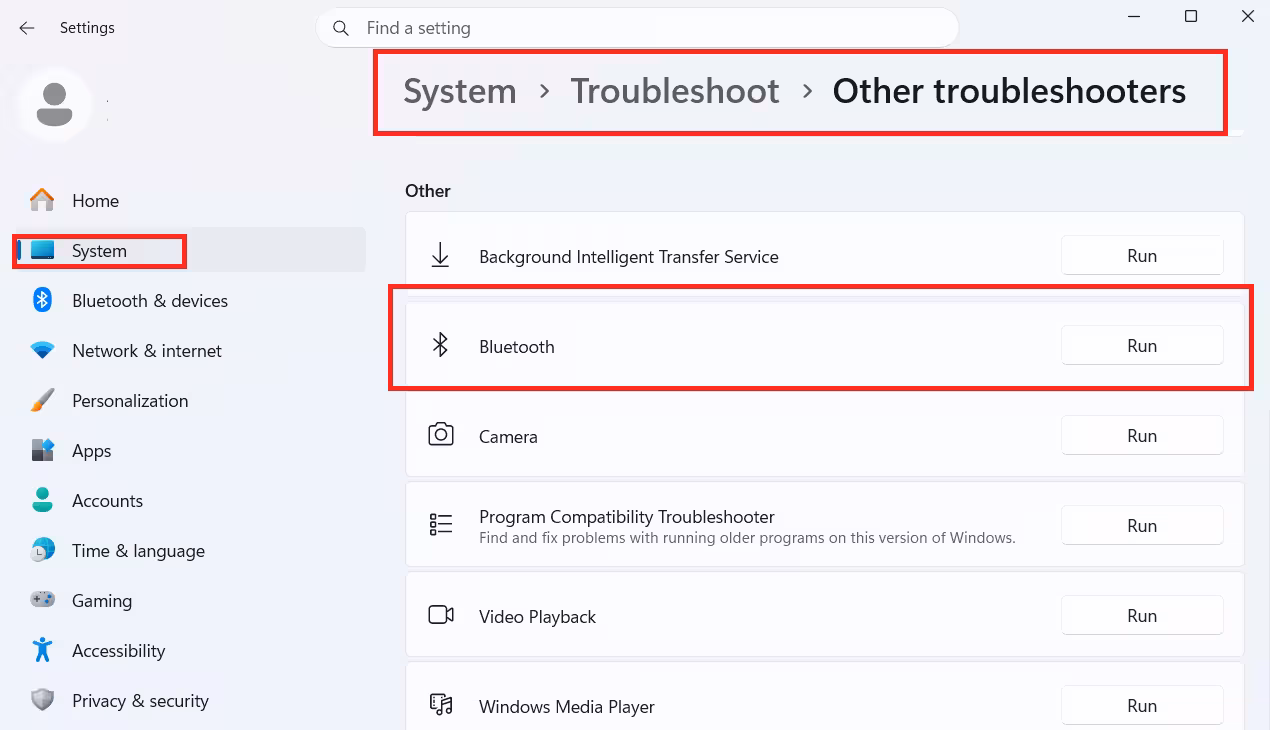This screenshot has height=730, width=1270.
Task: Run the Background Intelligent Transfer Service troubleshooter
Action: 1142,256
